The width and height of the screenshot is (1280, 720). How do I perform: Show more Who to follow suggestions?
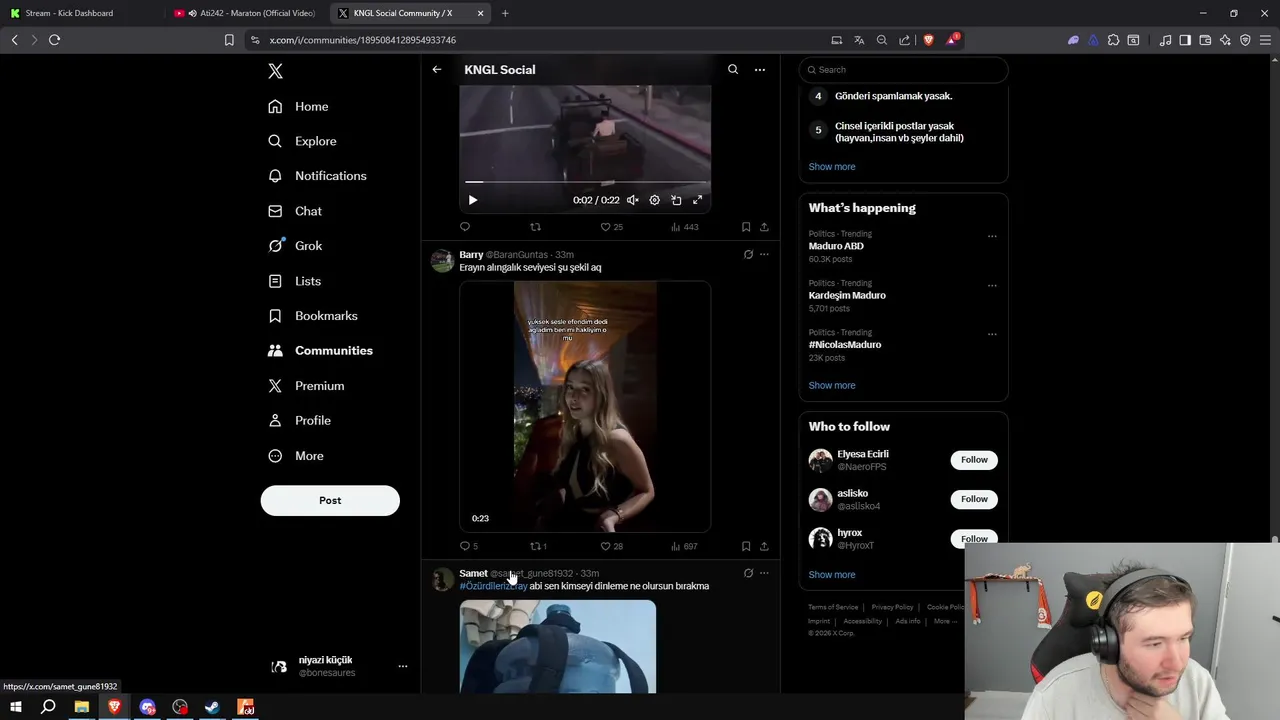click(832, 575)
